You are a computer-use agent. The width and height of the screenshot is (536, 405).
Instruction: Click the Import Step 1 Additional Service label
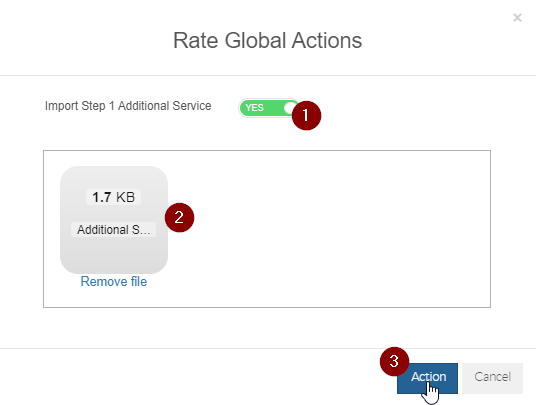pos(128,106)
